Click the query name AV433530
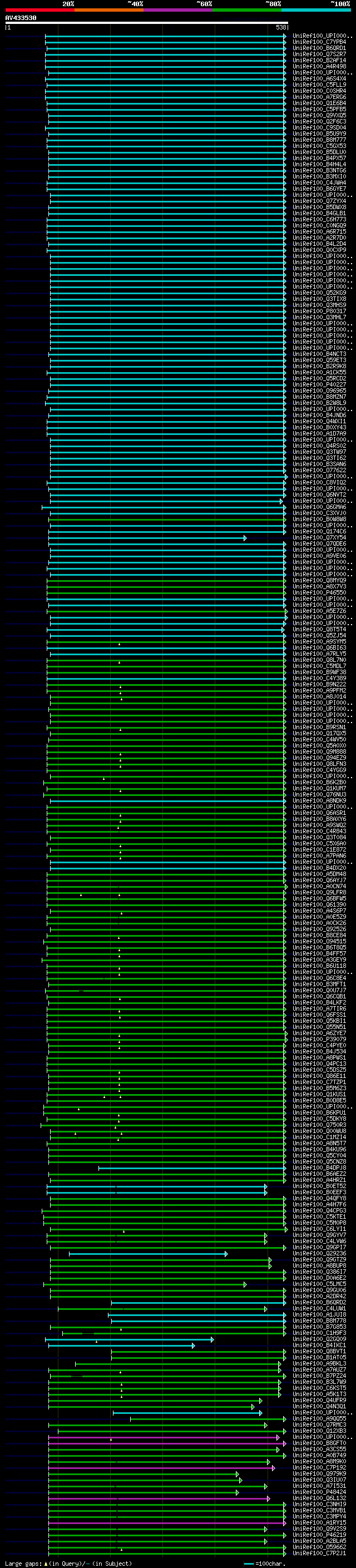356x1568 pixels. 21,18
